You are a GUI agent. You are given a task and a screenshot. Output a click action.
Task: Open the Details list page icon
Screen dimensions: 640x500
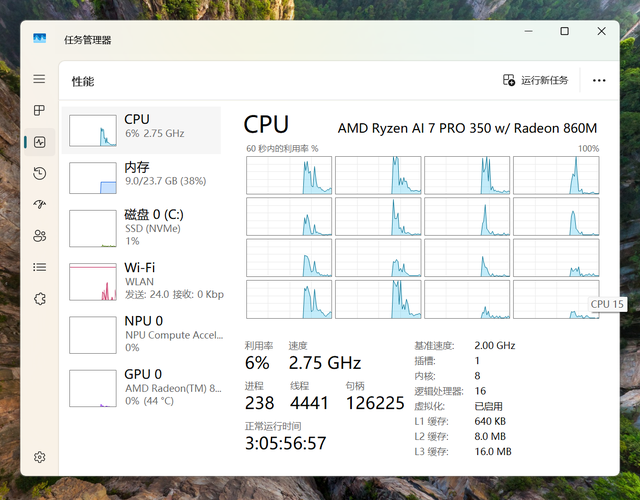[x=40, y=267]
